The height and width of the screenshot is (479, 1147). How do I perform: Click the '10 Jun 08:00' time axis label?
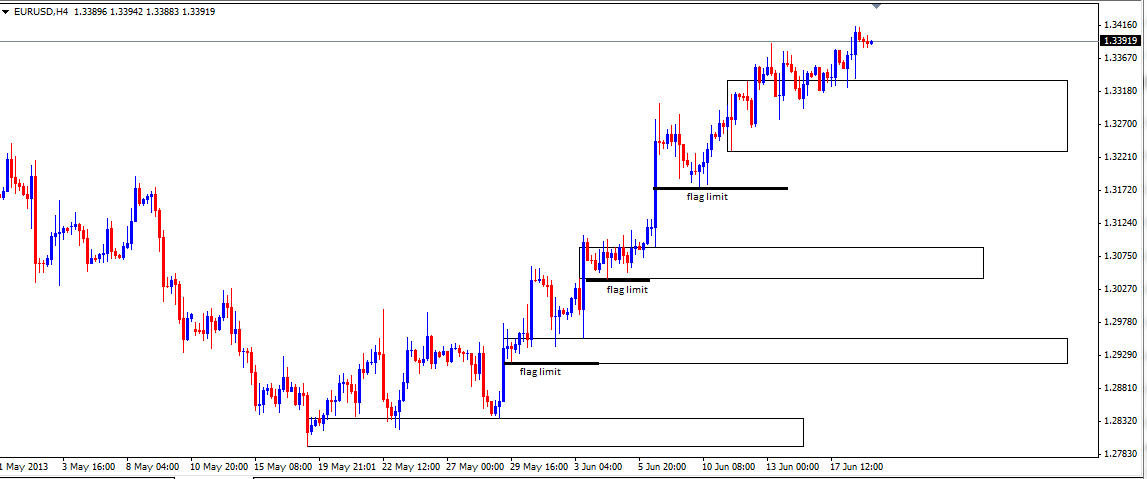727,467
